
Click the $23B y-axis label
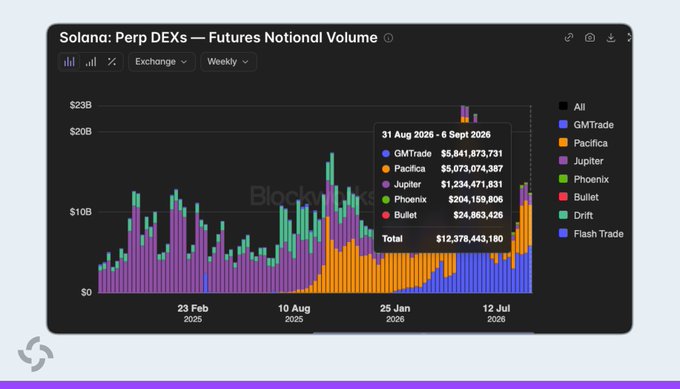point(81,105)
